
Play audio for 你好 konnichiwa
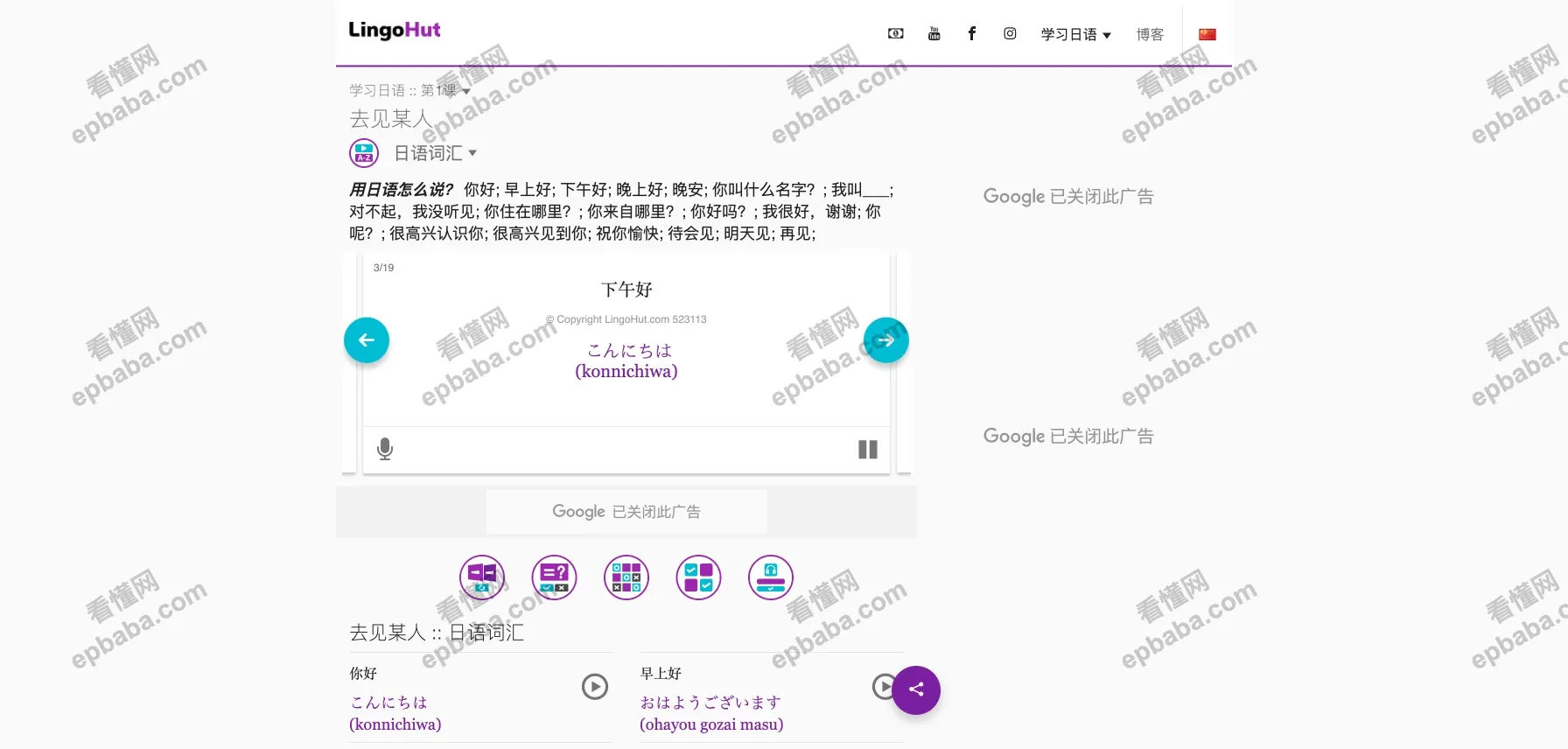point(595,687)
